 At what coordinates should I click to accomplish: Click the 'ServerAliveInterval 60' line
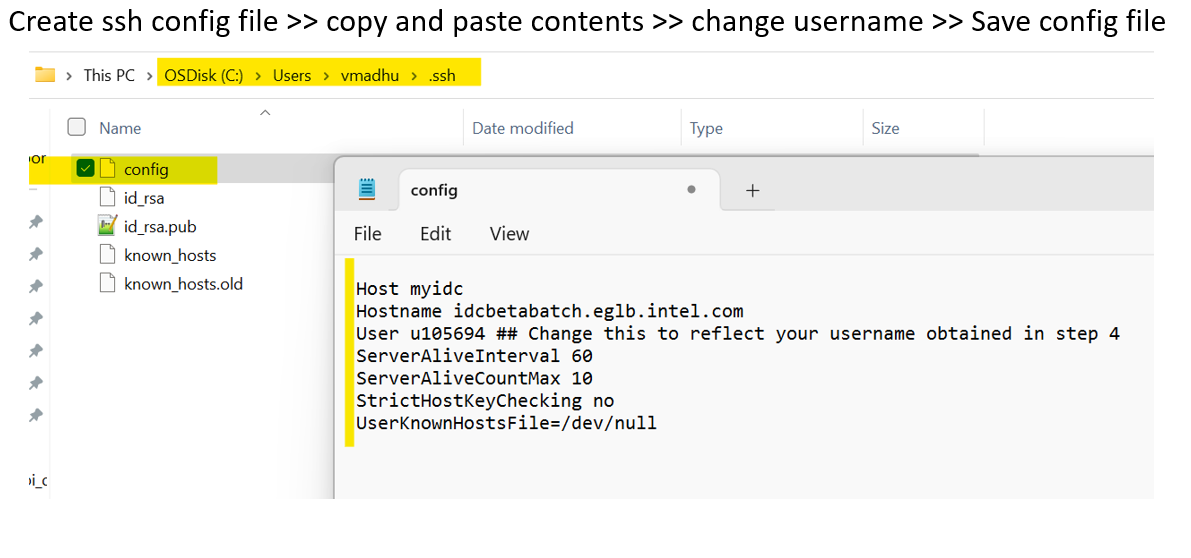click(475, 355)
